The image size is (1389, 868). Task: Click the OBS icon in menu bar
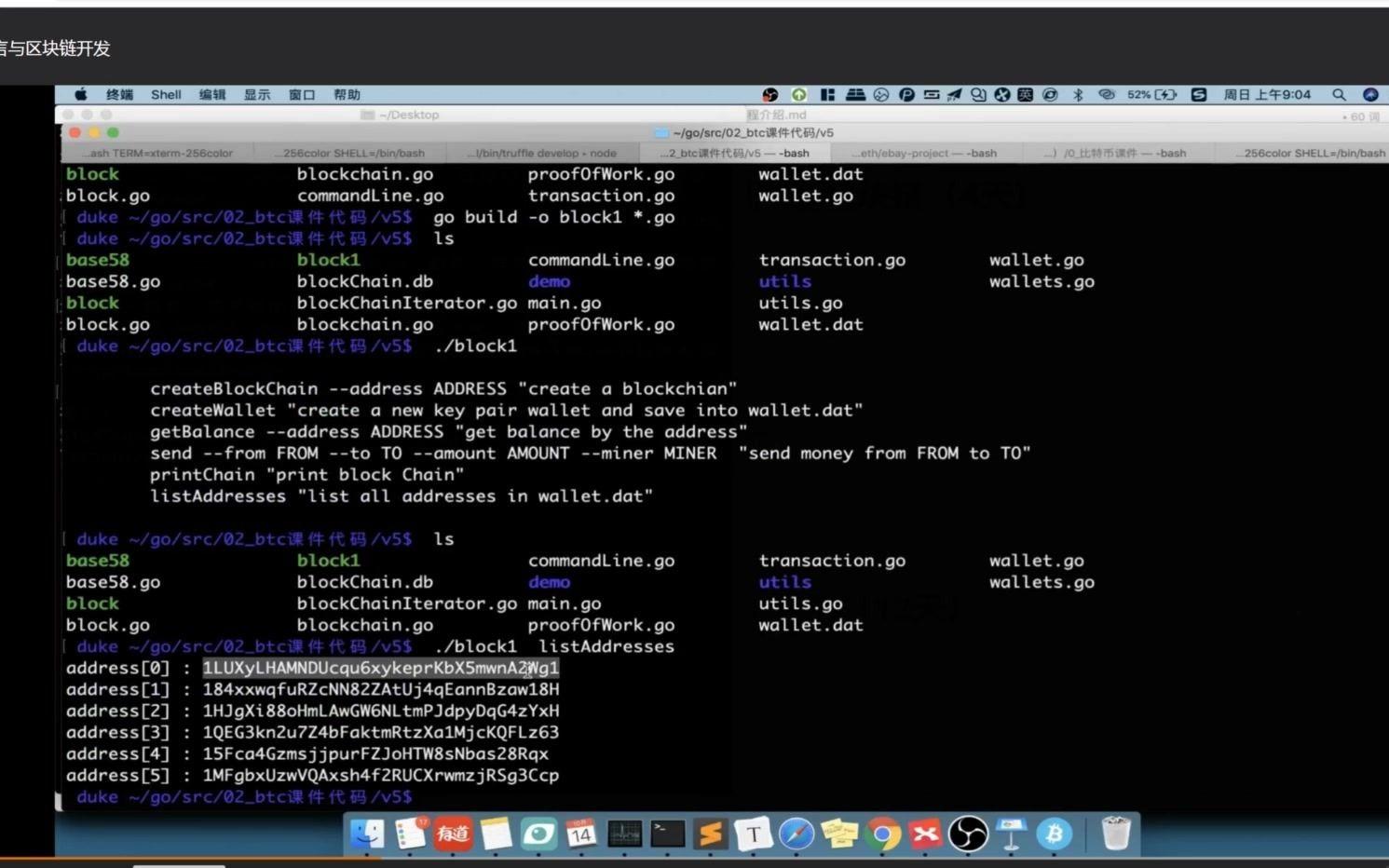769,94
